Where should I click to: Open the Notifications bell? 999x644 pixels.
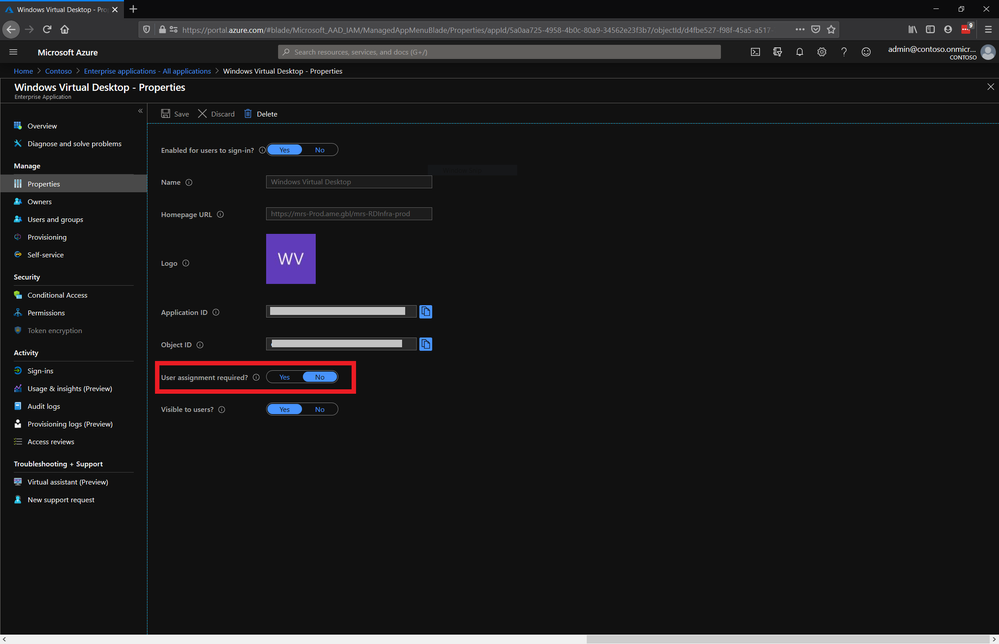click(798, 51)
